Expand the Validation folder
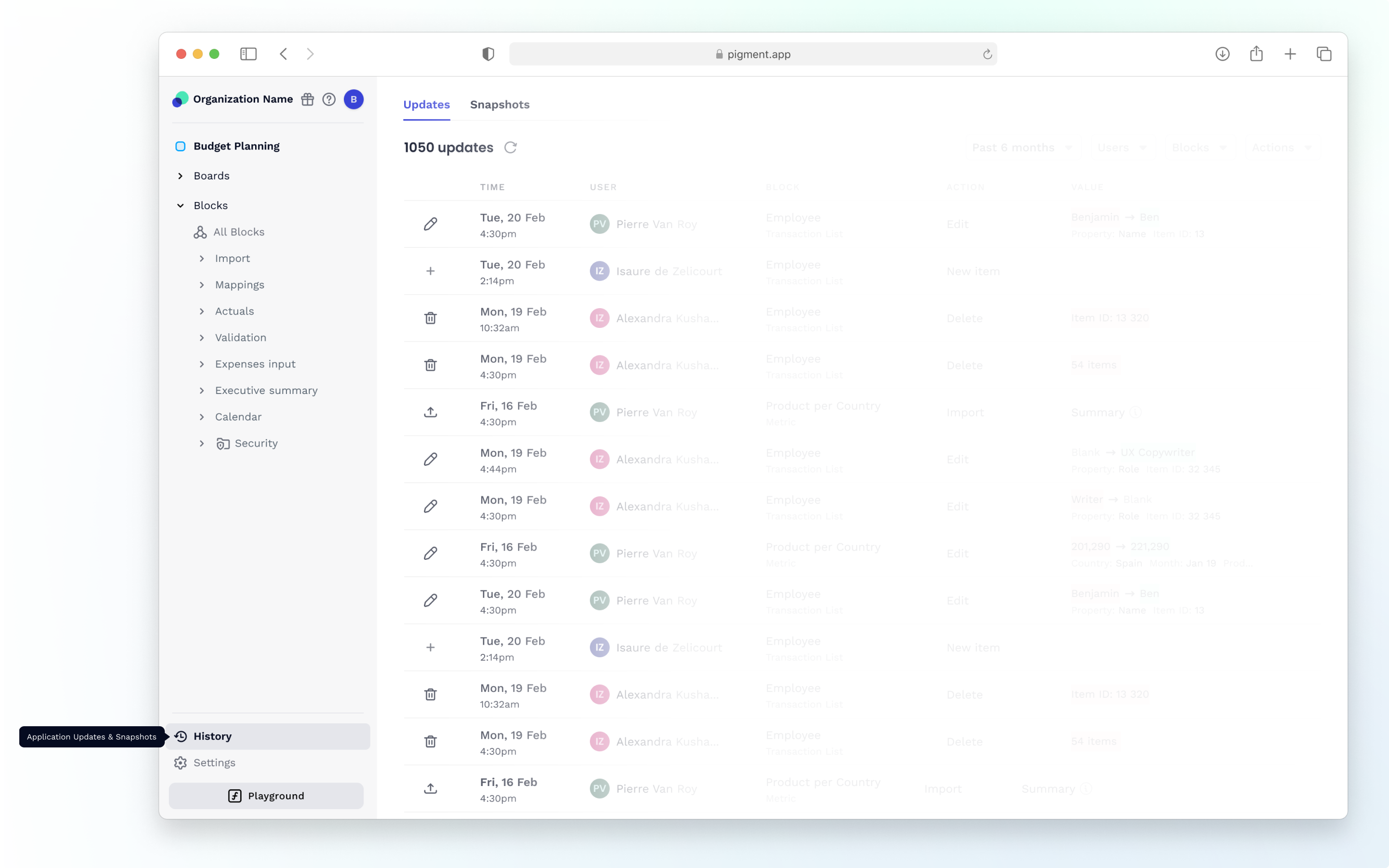Viewport: 1389px width, 868px height. pos(202,338)
